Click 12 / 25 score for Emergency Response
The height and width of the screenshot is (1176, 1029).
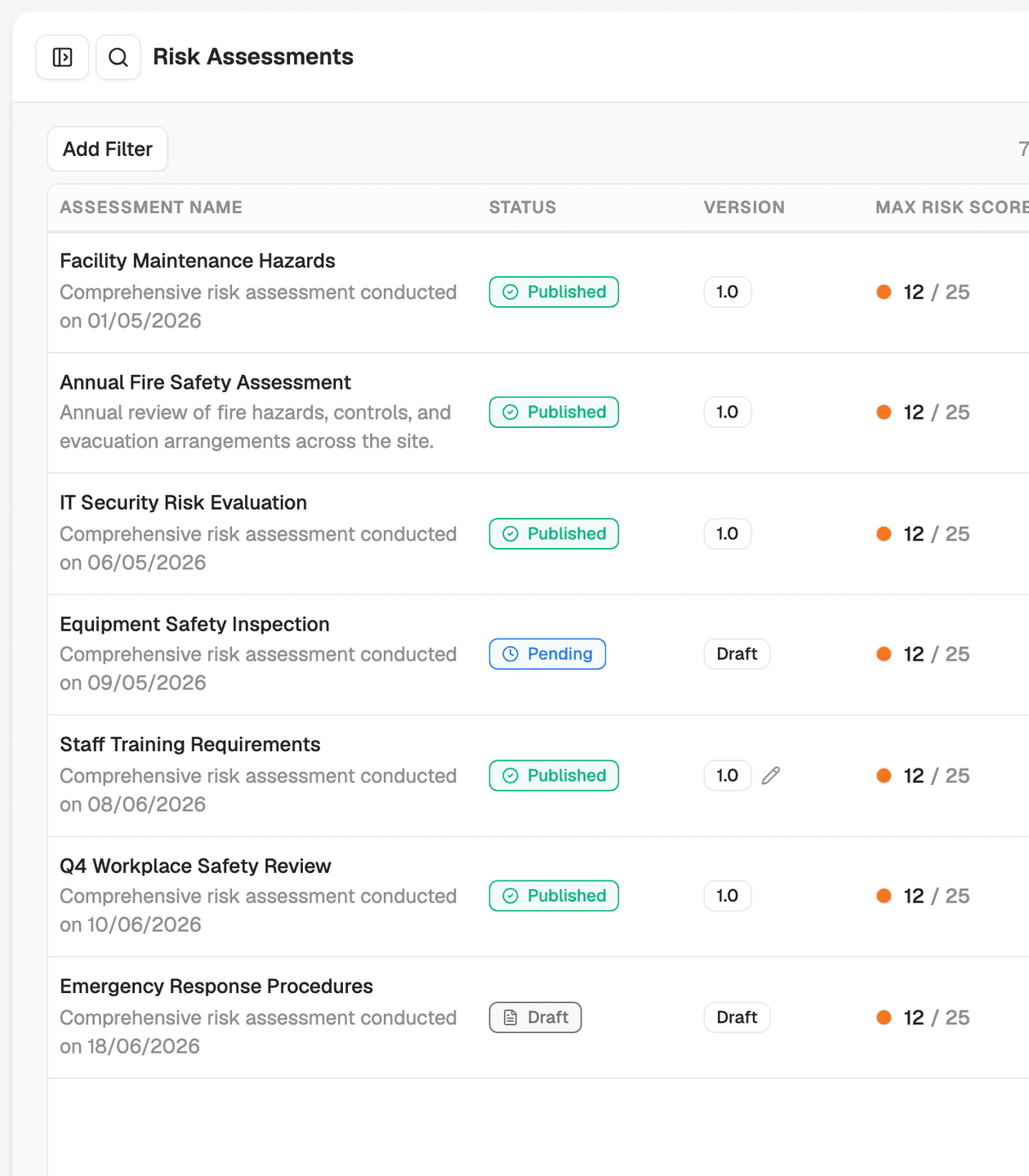click(x=923, y=1018)
